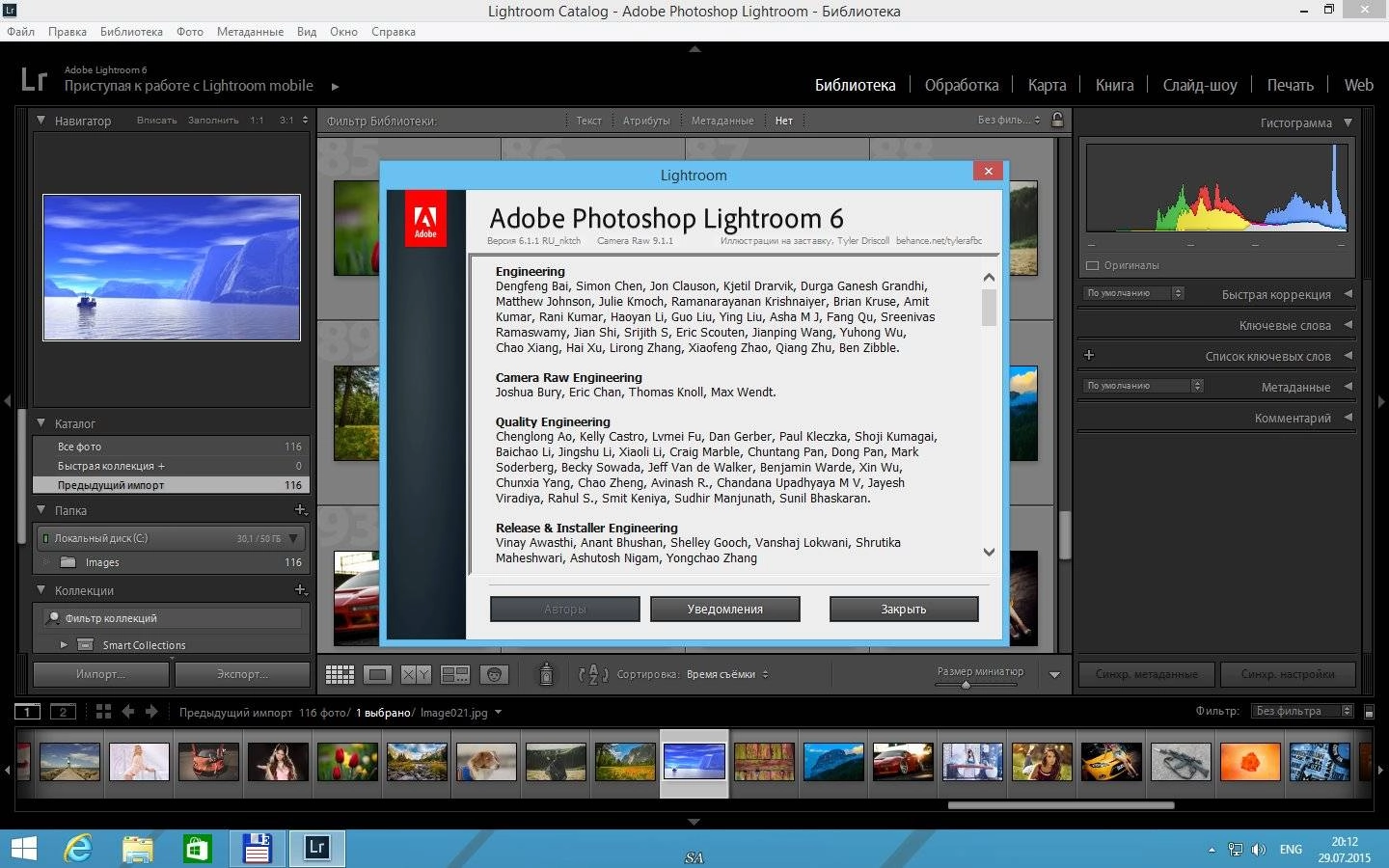
Task: Toggle volume speaker in system tray
Action: [x=1259, y=850]
